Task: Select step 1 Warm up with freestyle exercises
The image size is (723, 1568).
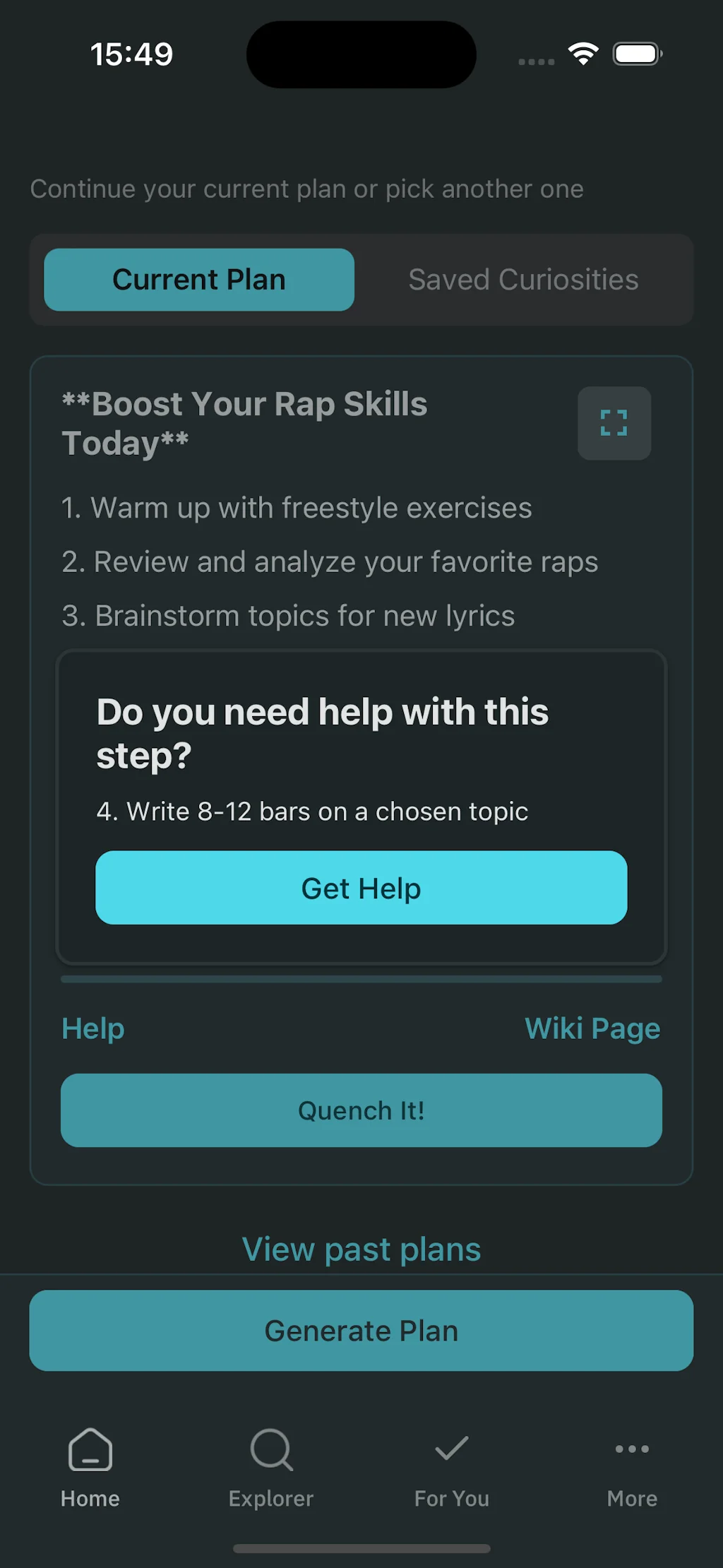Action: [297, 508]
